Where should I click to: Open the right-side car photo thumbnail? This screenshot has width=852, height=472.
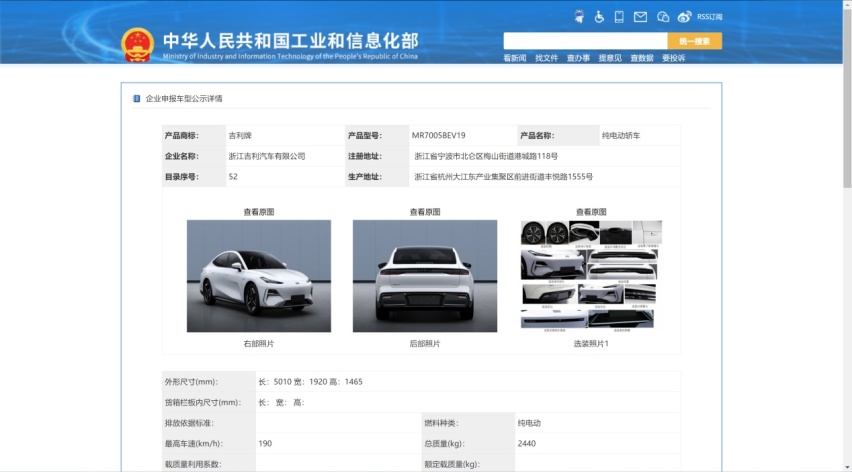click(259, 276)
